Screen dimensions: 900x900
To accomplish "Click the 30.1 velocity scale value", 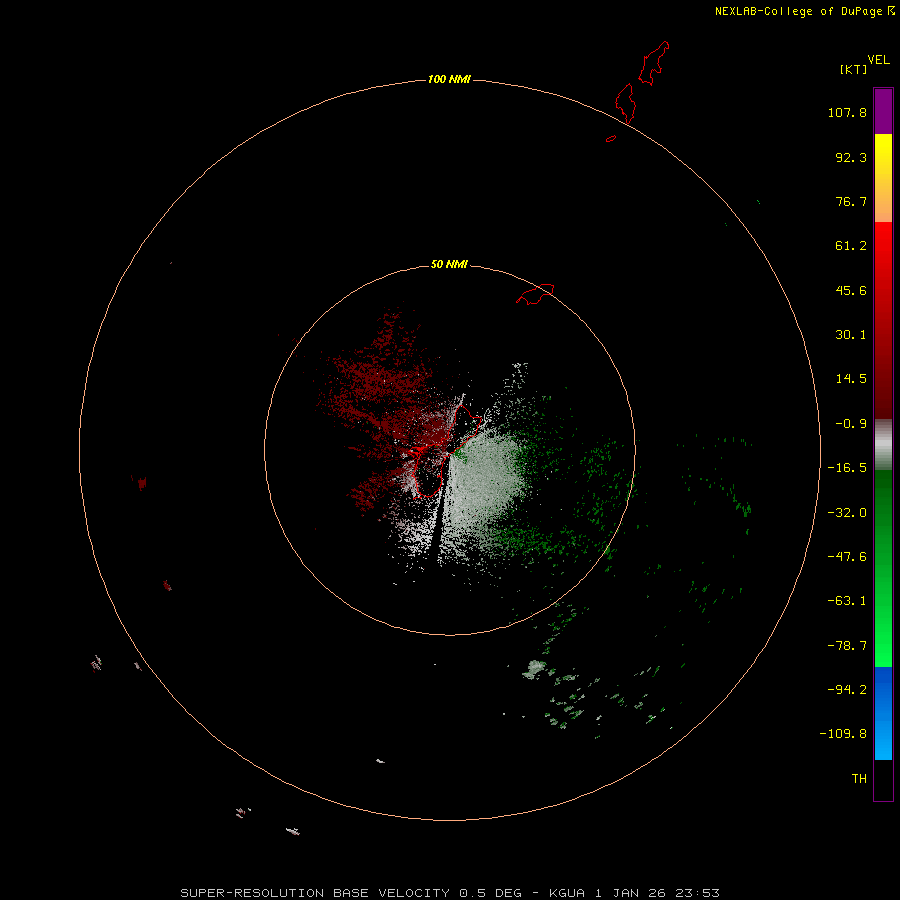I will pyautogui.click(x=851, y=335).
